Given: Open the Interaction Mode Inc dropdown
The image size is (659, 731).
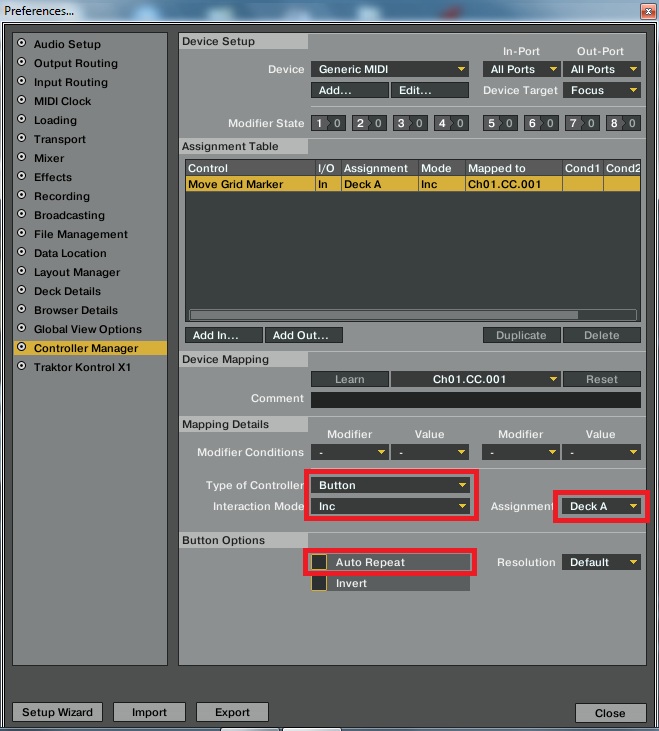Looking at the screenshot, I should [x=390, y=506].
